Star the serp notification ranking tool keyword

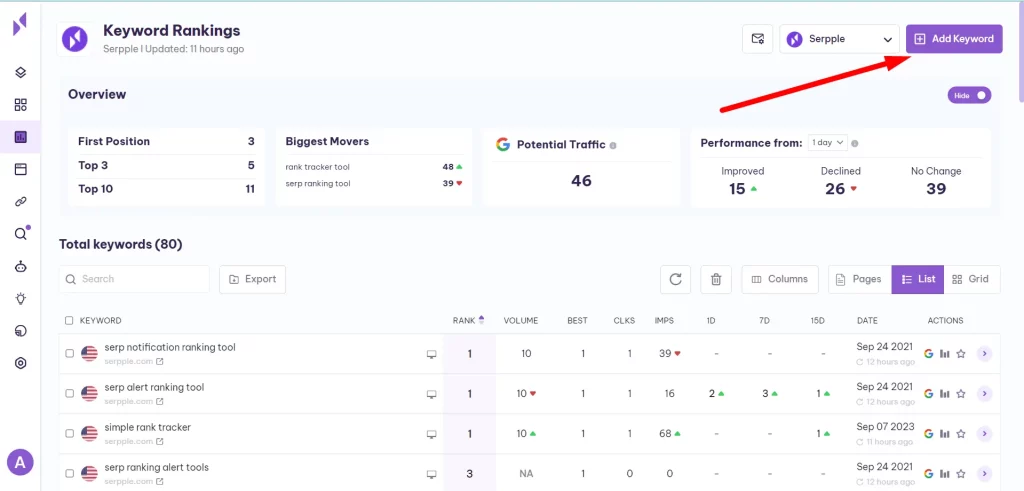(961, 354)
